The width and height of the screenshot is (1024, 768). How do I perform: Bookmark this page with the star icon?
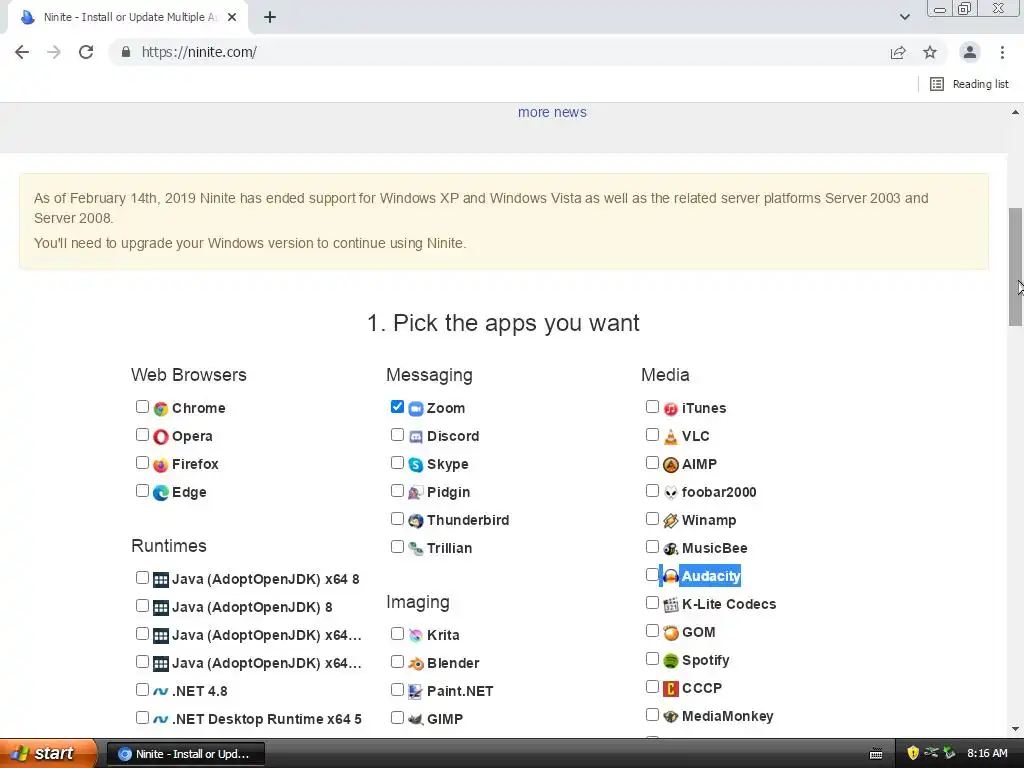[x=930, y=52]
